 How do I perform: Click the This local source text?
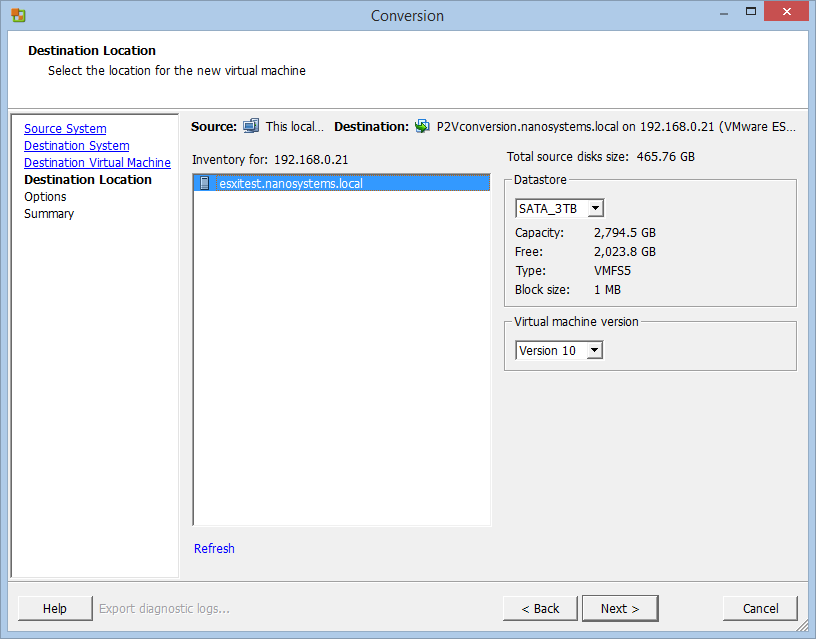coord(295,126)
